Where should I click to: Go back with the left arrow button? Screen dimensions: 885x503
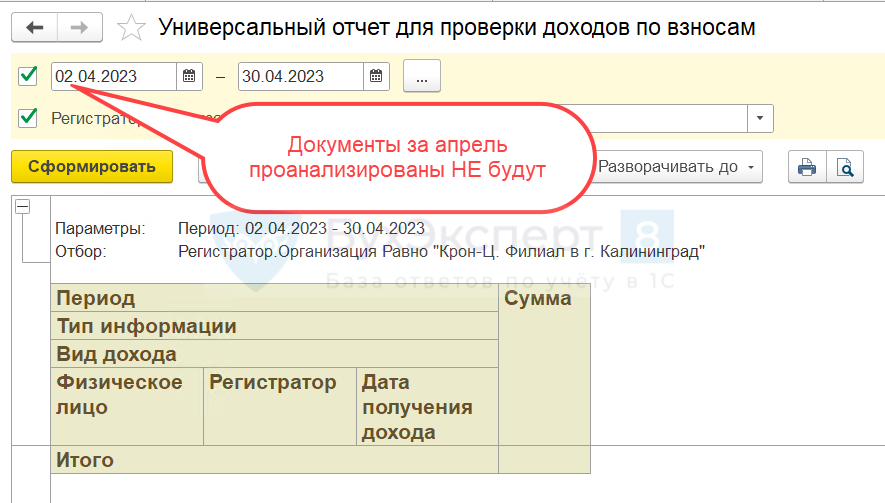[x=34, y=27]
